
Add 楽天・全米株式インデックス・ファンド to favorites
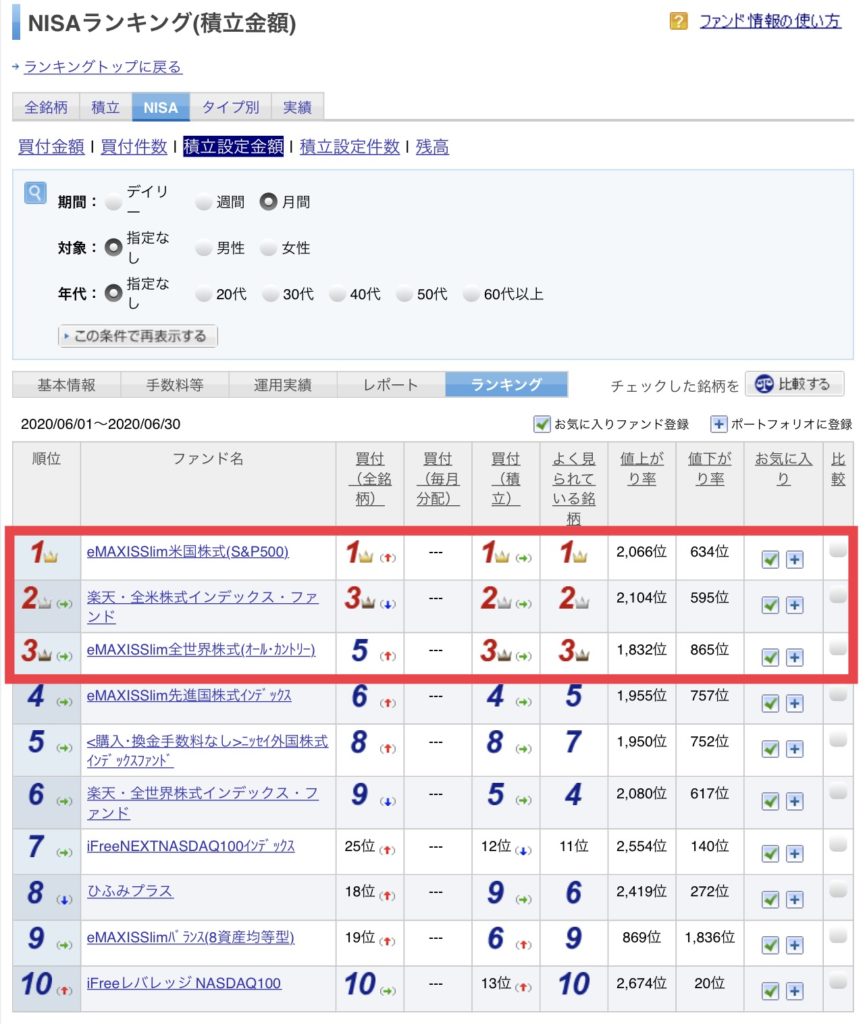(770, 605)
